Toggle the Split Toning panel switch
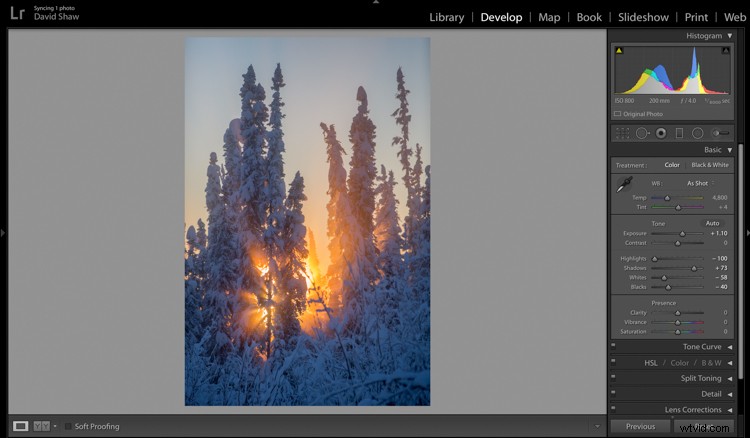The image size is (750, 438). pyautogui.click(x=613, y=376)
